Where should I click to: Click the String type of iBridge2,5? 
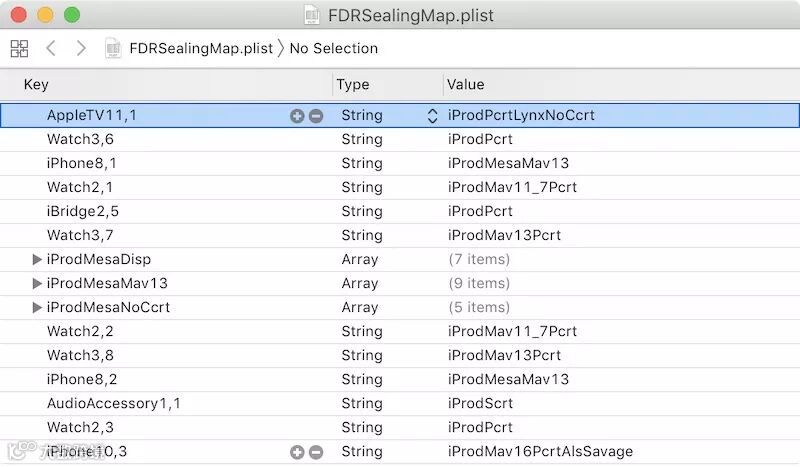[362, 211]
